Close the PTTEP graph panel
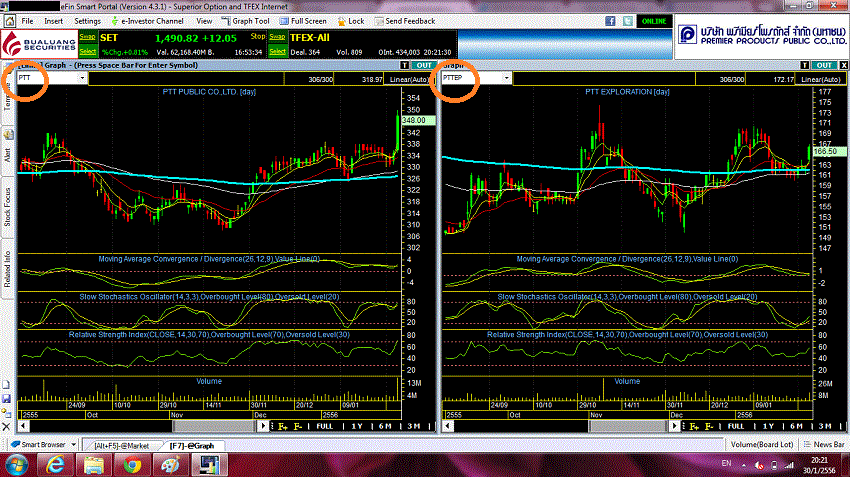The image size is (850, 477). (843, 65)
